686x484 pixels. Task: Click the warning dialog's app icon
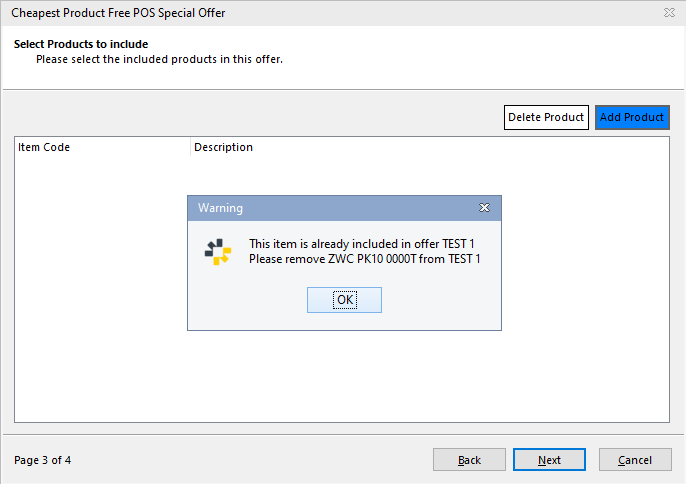pos(218,252)
